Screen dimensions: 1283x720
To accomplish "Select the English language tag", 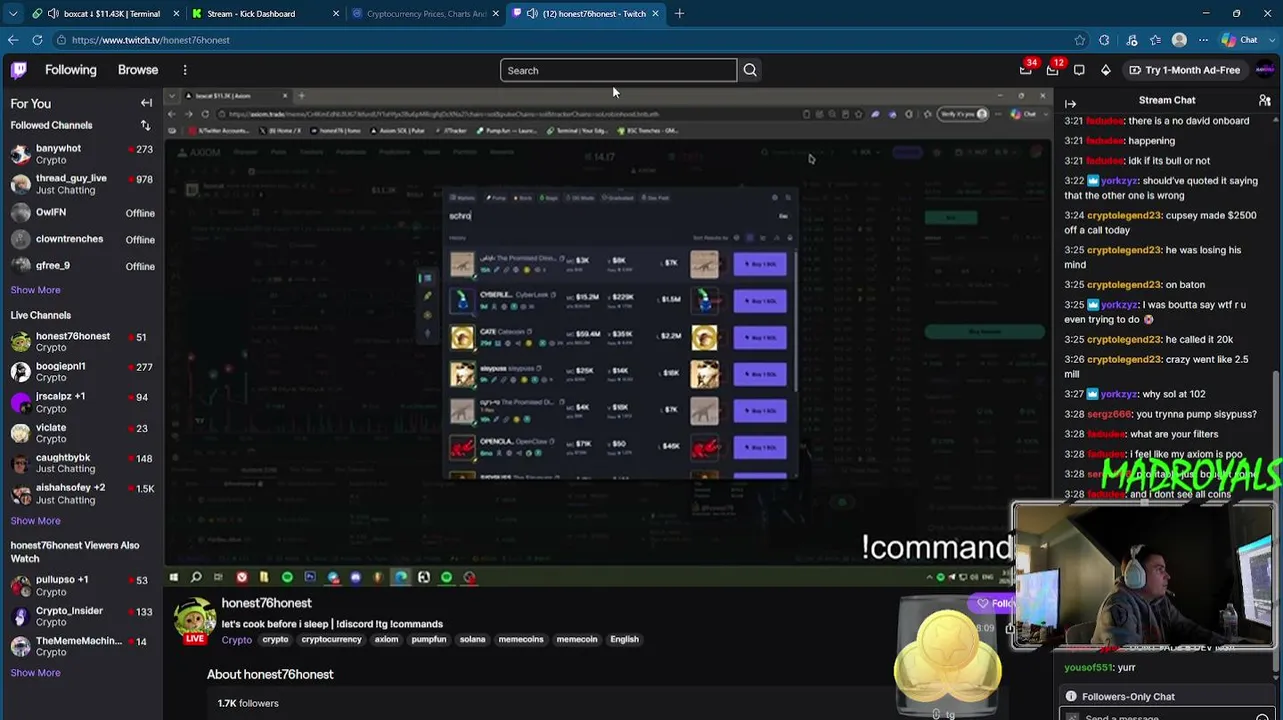I will [x=624, y=640].
